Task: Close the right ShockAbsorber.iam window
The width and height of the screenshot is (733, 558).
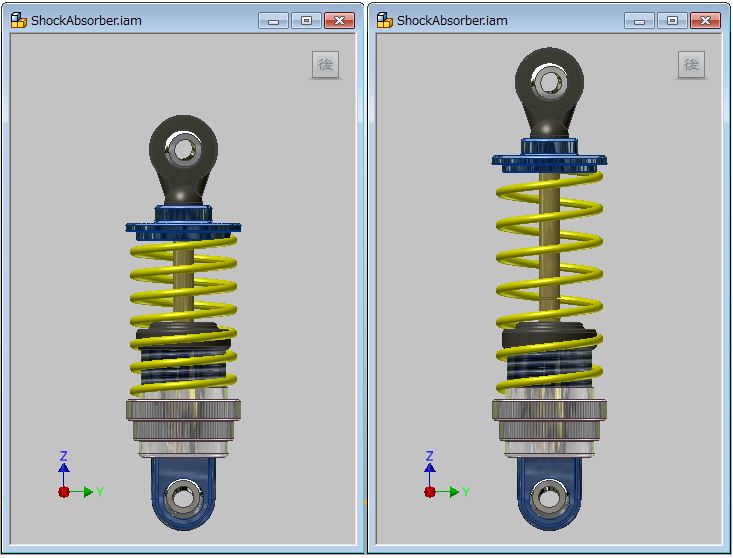Action: point(705,21)
